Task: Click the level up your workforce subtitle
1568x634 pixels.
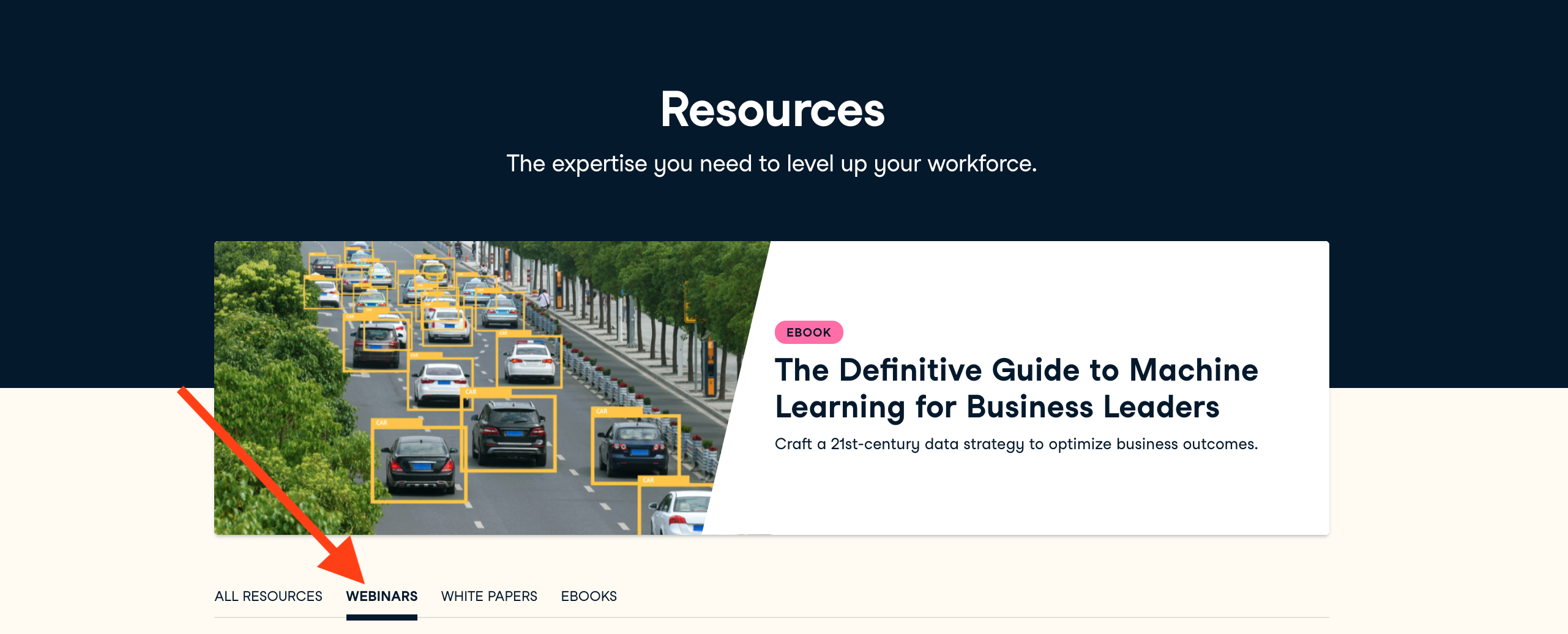Action: 771,164
